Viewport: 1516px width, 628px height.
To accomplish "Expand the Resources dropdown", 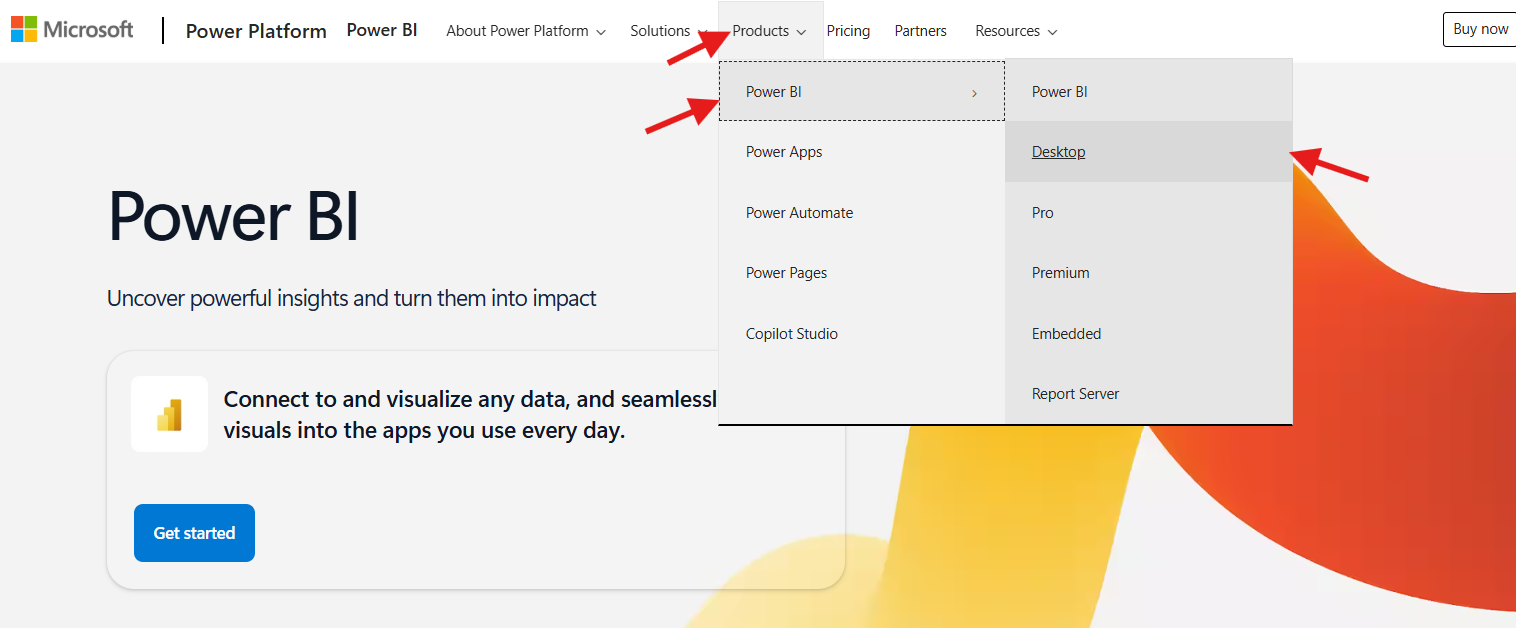I will click(1016, 31).
